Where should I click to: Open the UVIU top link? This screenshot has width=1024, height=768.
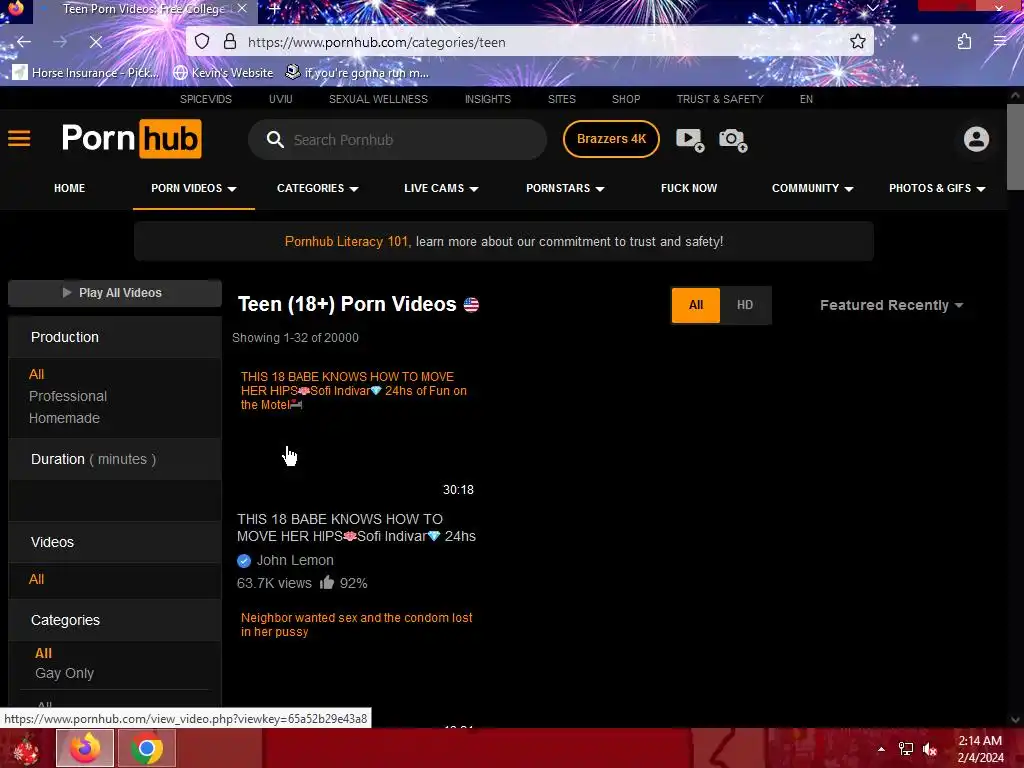[281, 99]
